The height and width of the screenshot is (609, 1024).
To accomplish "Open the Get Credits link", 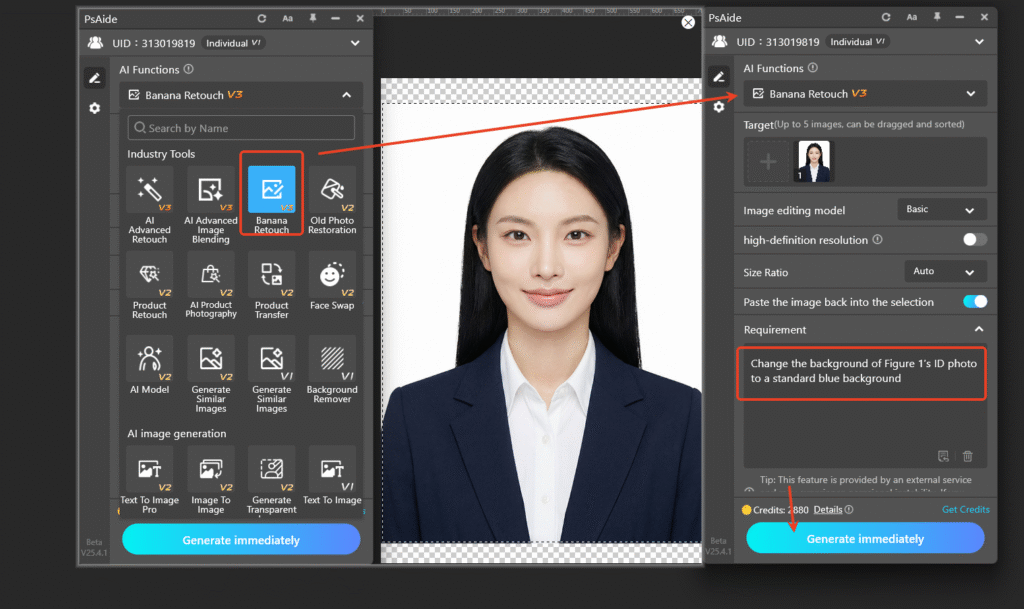I will tap(965, 509).
